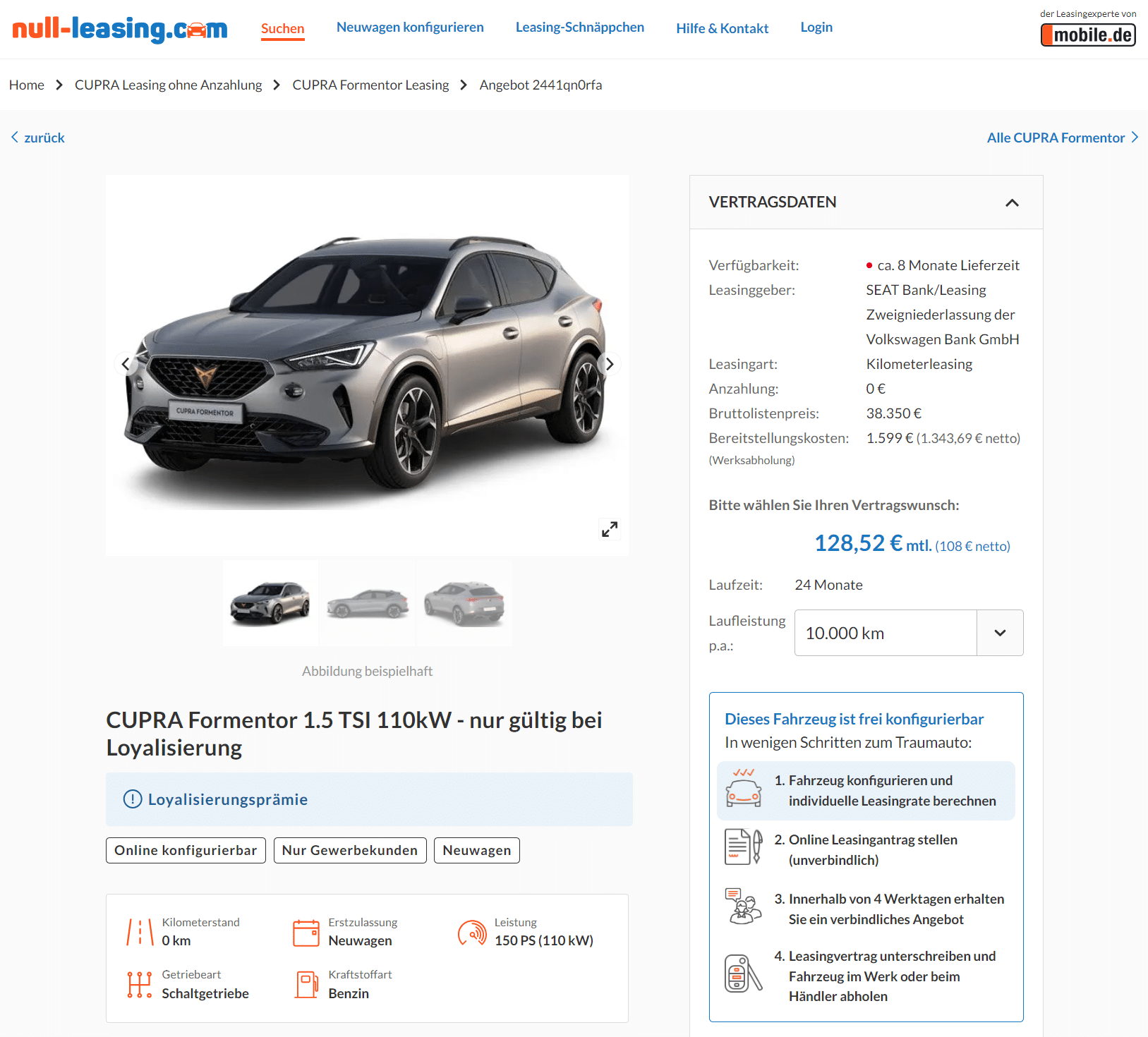Screen dimensions: 1148x1037
Task: Open the mobile.de logo link
Action: [1088, 35]
